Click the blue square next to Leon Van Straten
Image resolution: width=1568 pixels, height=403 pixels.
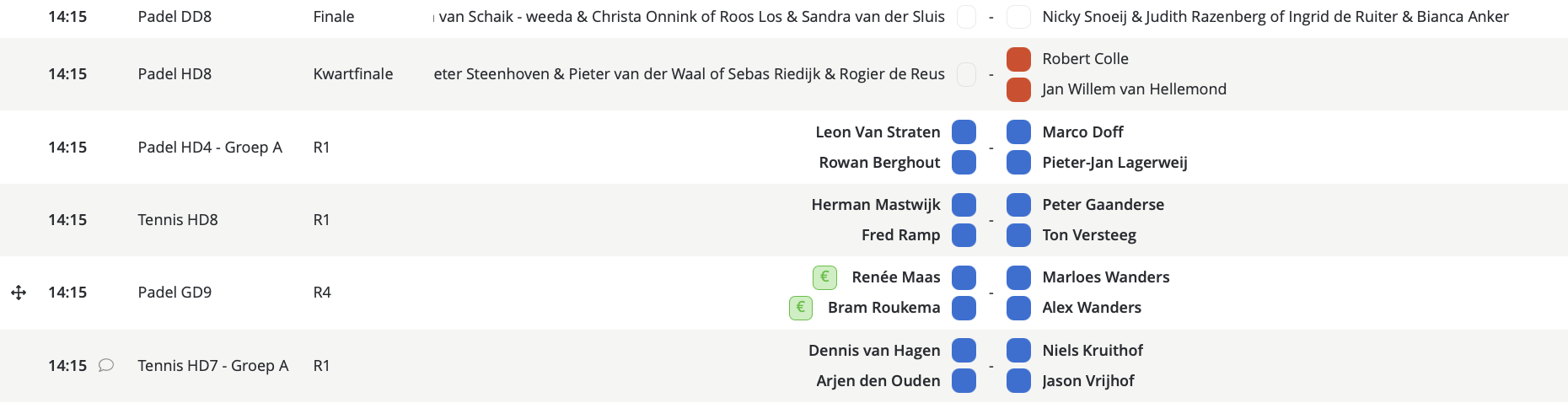pos(964,132)
